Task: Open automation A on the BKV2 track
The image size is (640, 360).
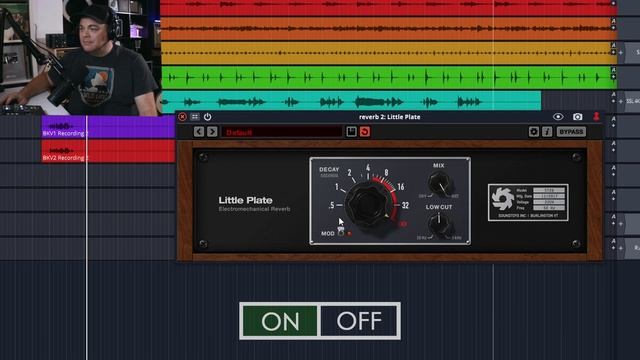Action: coord(613,143)
